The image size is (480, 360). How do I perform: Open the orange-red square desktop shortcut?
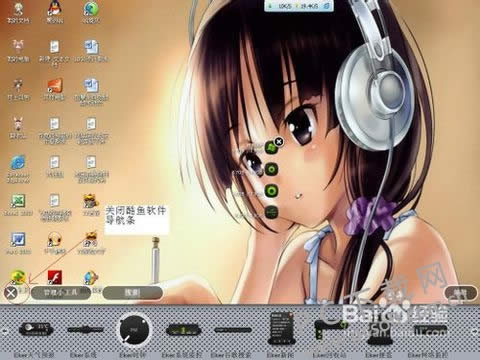point(55,86)
